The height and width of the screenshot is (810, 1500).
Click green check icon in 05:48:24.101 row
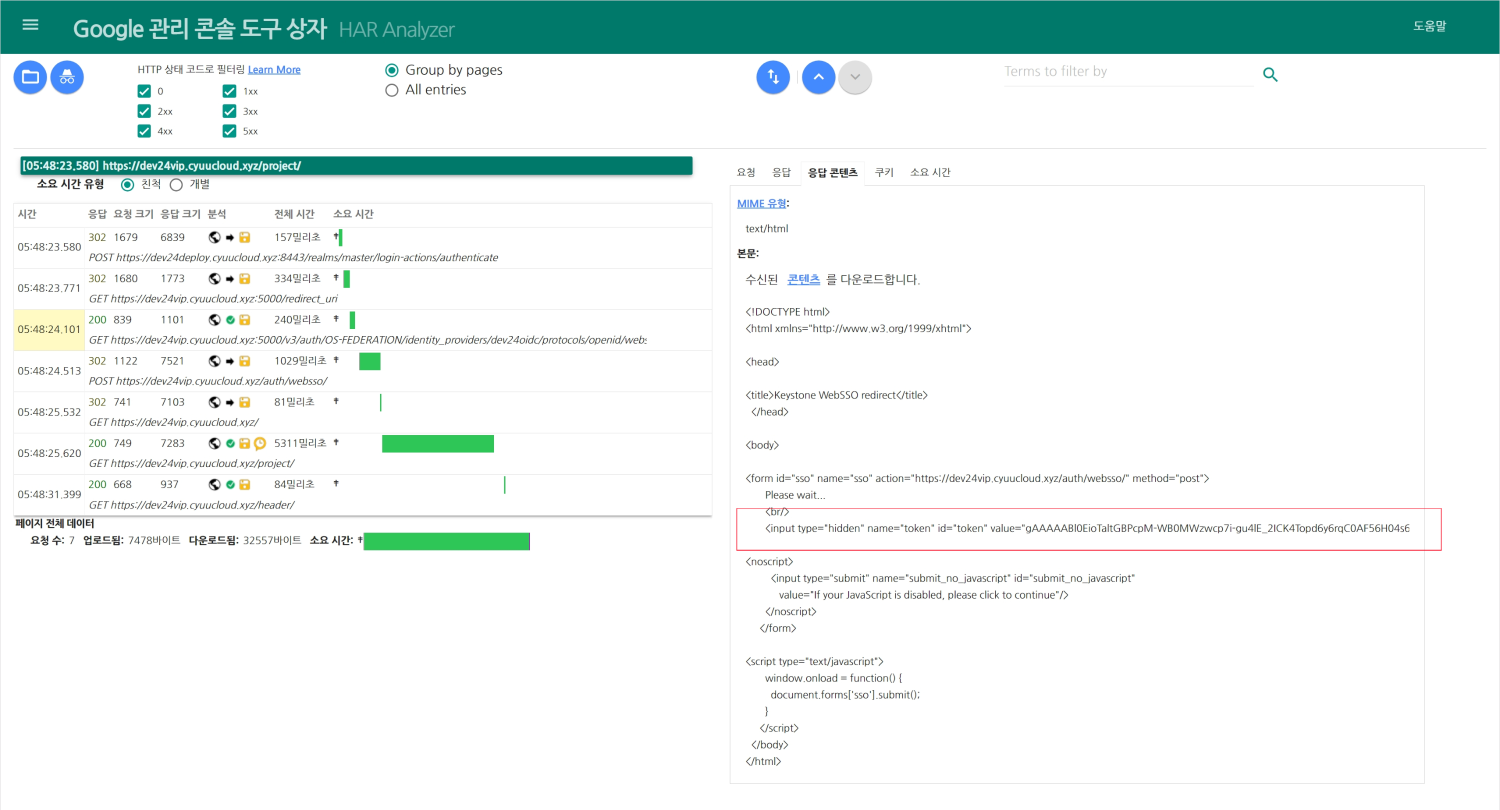230,320
